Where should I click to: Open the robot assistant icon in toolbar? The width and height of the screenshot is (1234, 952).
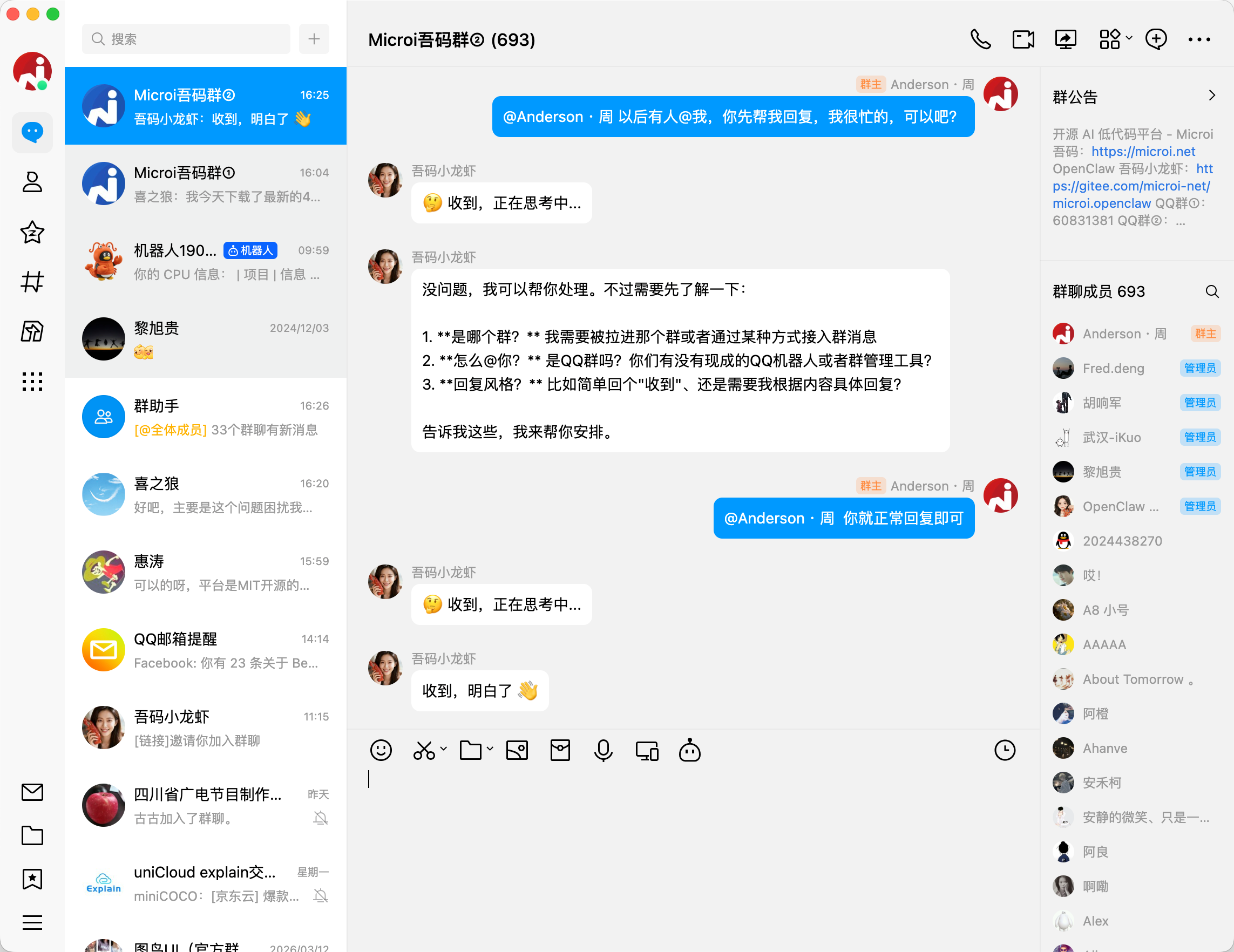tap(689, 750)
